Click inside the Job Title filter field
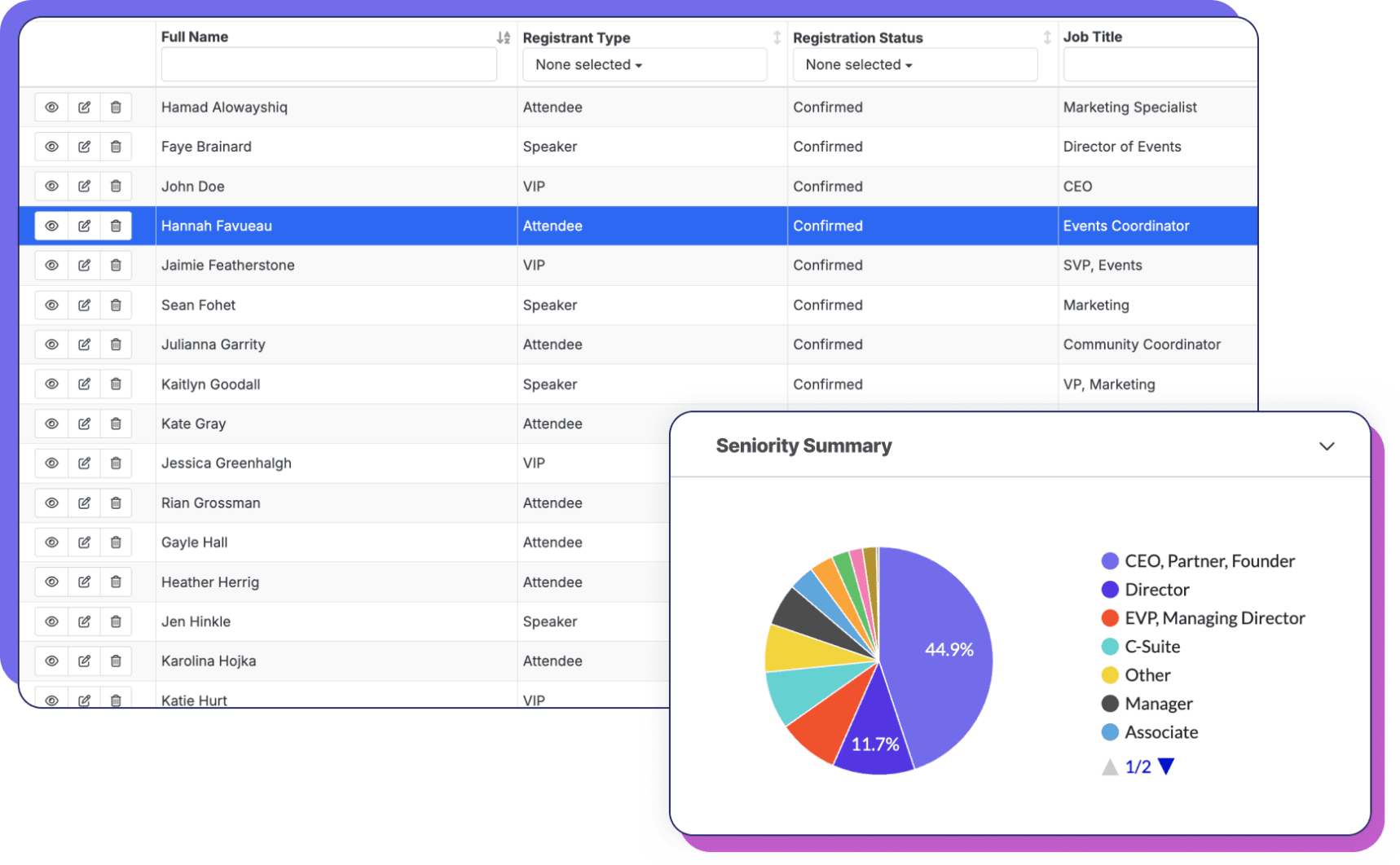The width and height of the screenshot is (1400, 865). tap(1157, 64)
